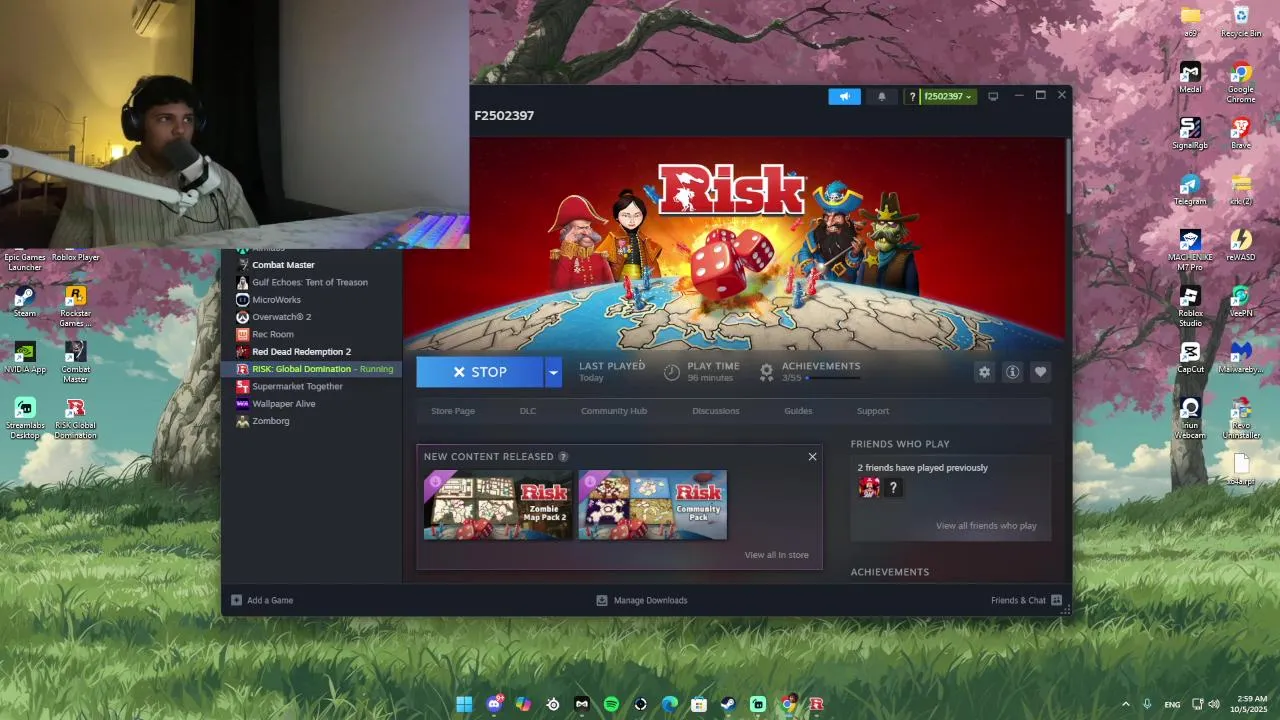Screen dimensions: 1280x720
Task: Click the Windows Start button
Action: point(465,704)
